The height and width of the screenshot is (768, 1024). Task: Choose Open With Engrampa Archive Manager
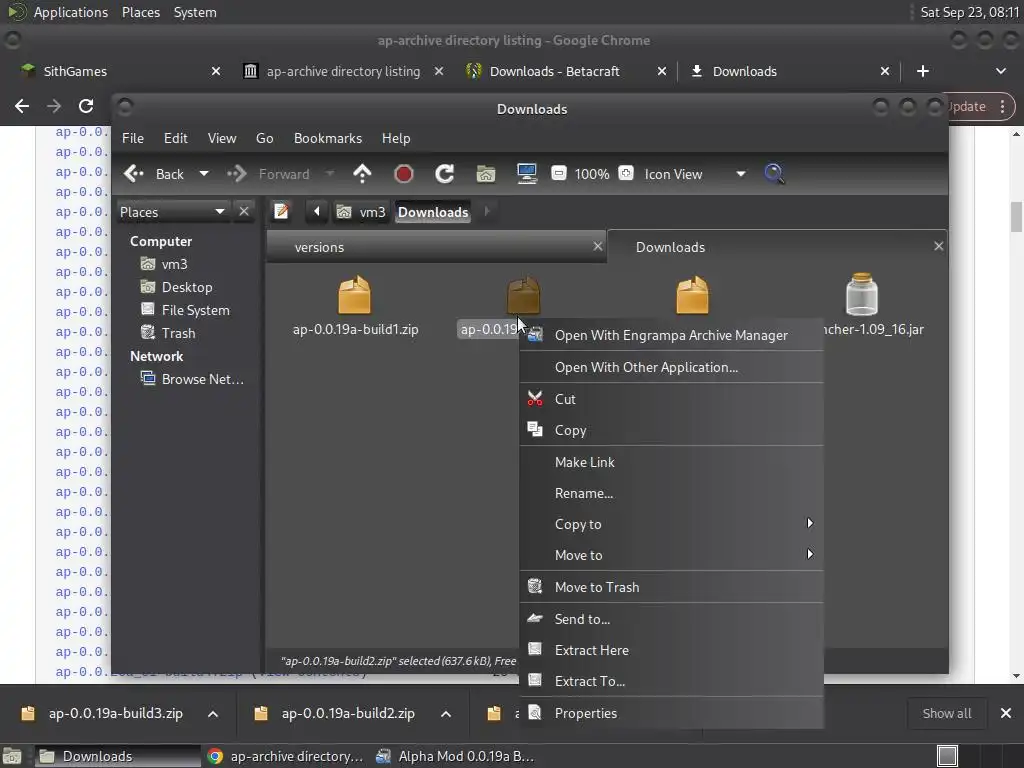click(671, 336)
